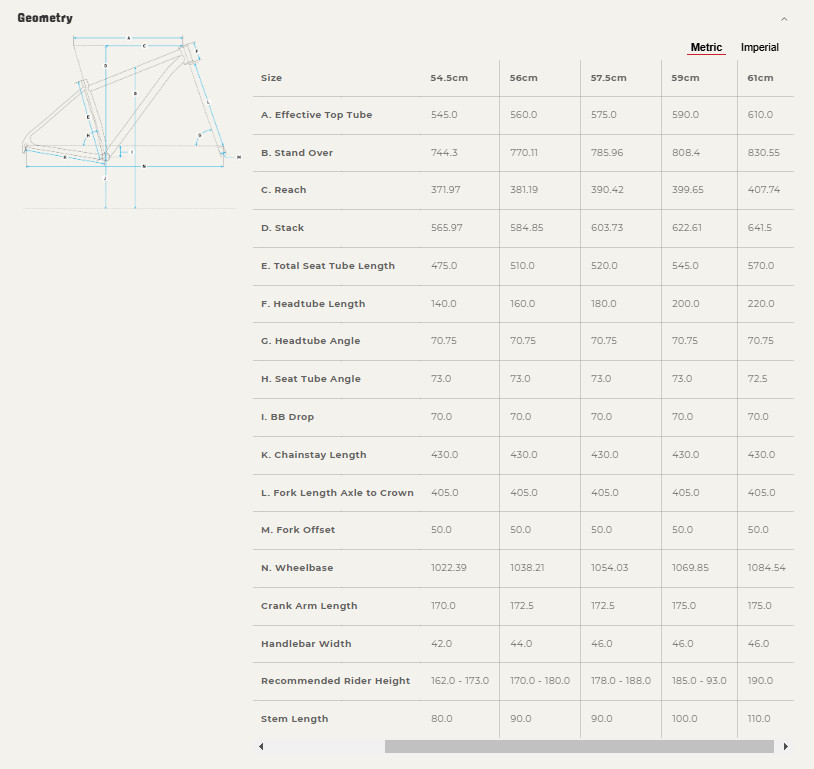The height and width of the screenshot is (769, 814).
Task: Select the 57.5cm size column header
Action: [x=608, y=78]
